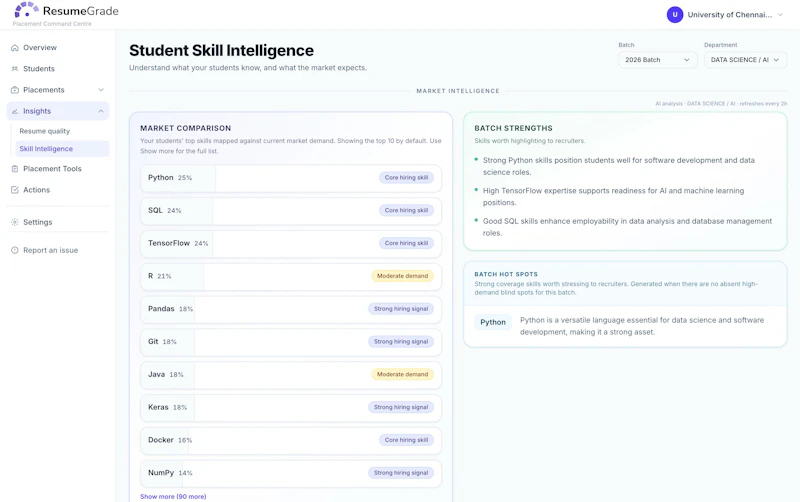Click the Pandas 18% skill label
The height and width of the screenshot is (502, 800).
[170, 309]
